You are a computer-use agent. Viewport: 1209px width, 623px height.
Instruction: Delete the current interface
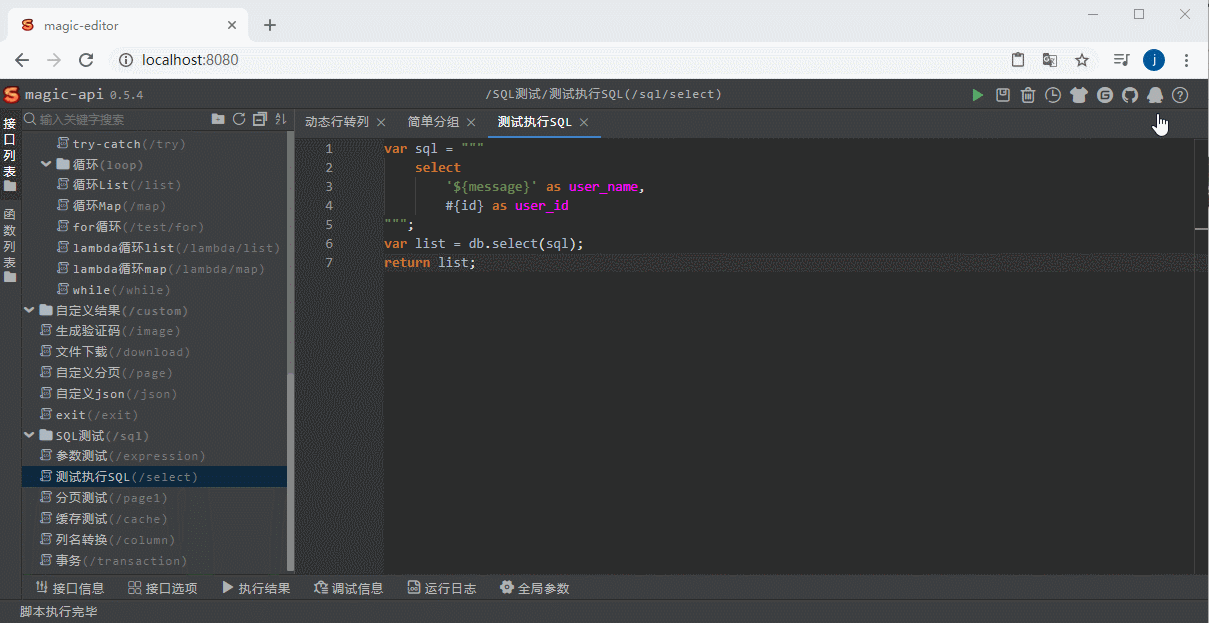tap(1028, 94)
